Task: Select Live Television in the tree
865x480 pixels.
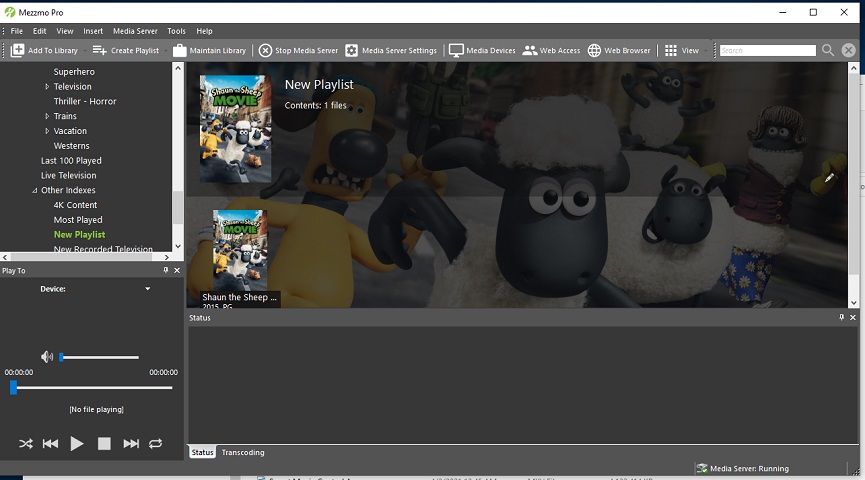Action: (68, 175)
